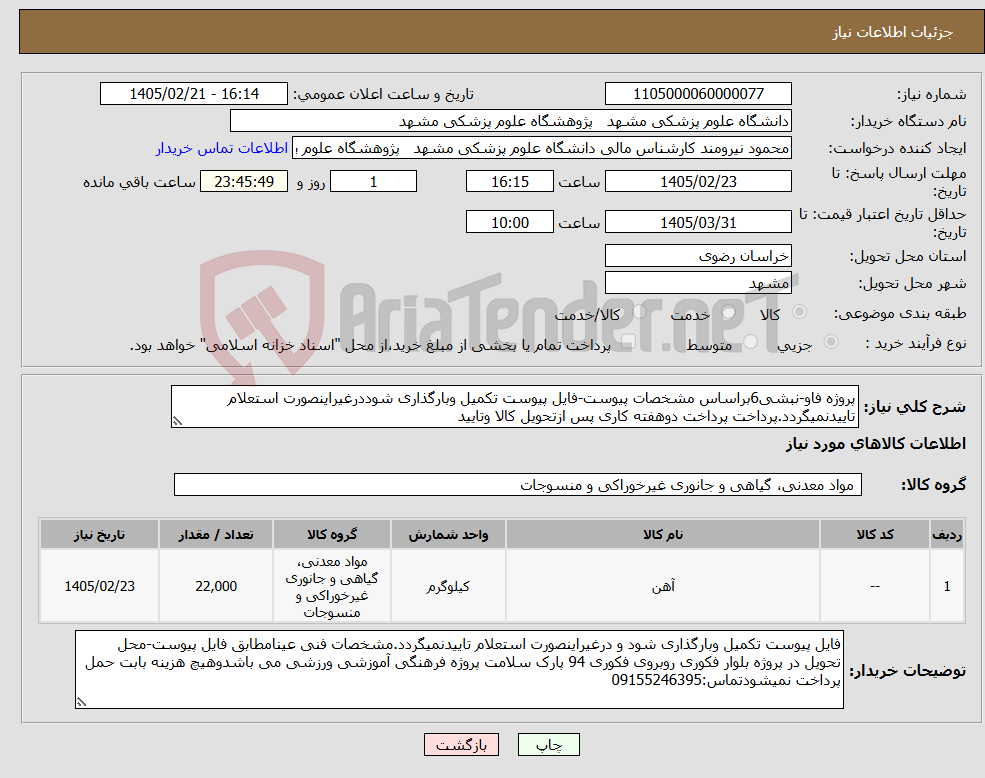Click the تاریخ نیاز column header
The height and width of the screenshot is (778, 985).
pyautogui.click(x=99, y=534)
